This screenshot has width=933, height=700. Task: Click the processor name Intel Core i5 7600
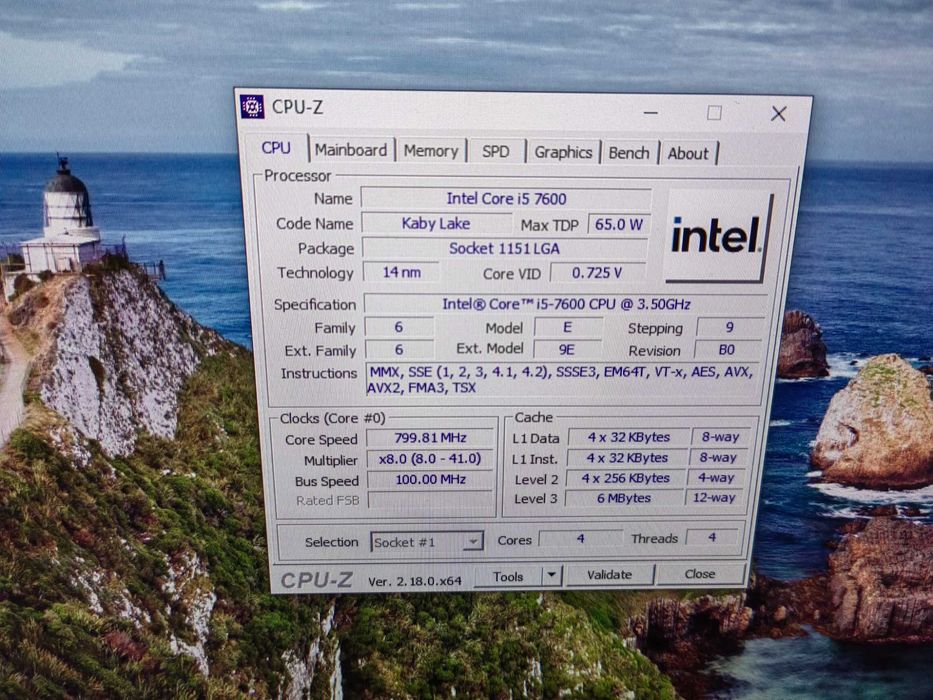506,199
